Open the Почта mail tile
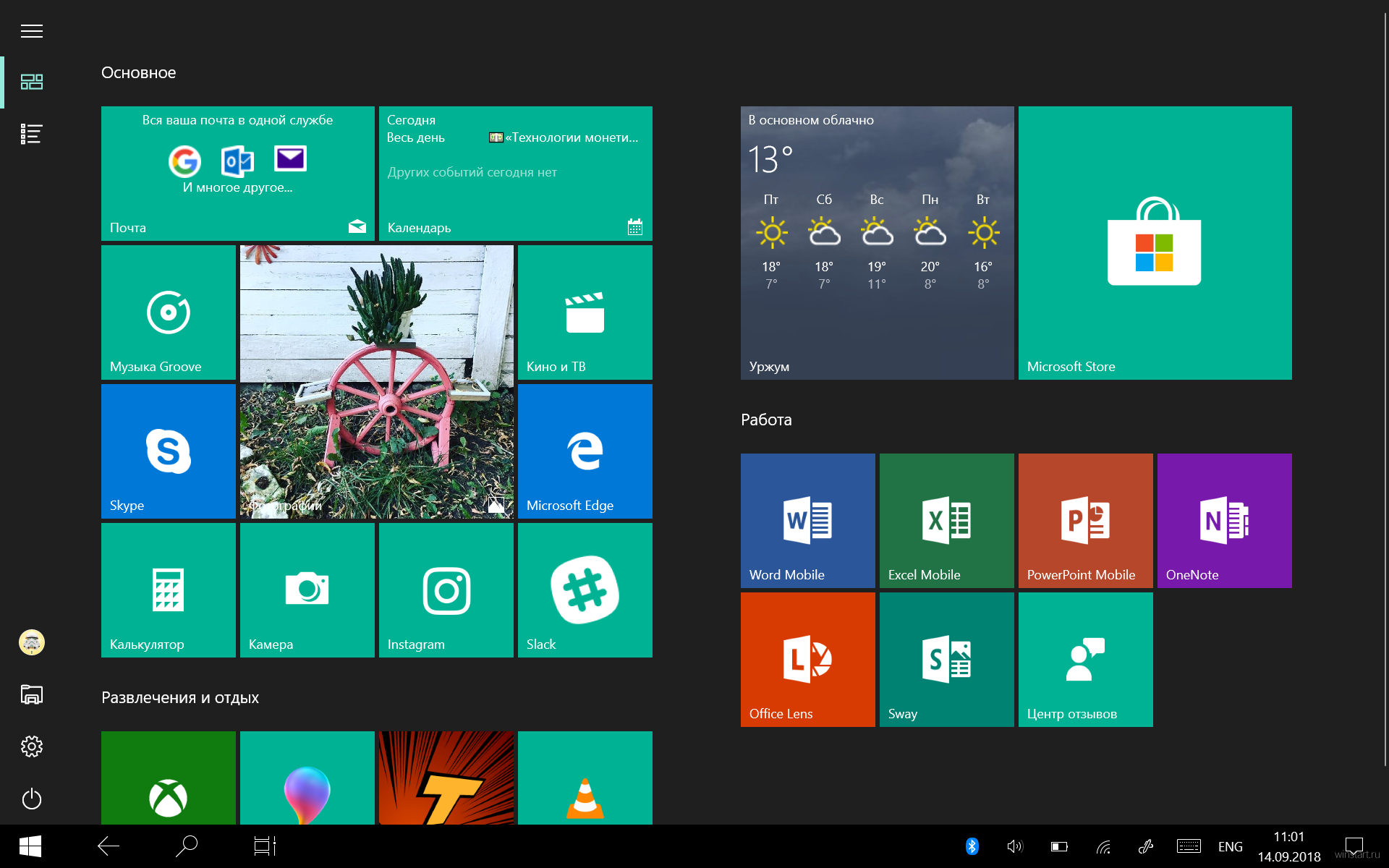 point(238,174)
